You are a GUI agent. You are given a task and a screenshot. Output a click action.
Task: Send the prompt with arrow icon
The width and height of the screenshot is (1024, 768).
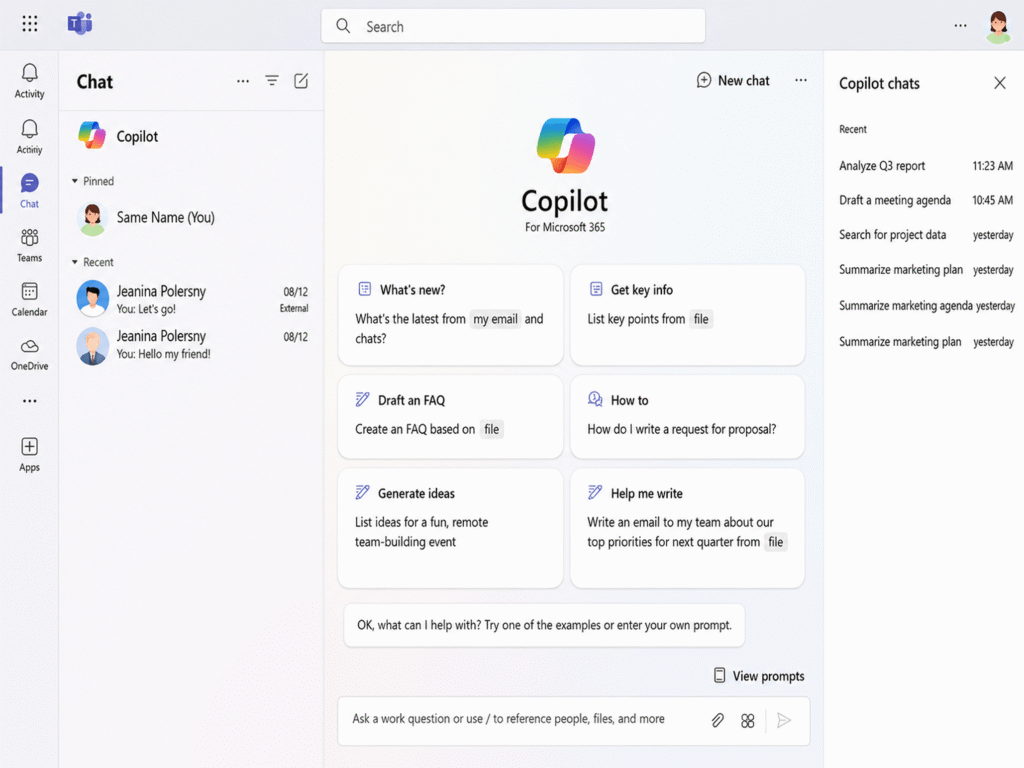pos(784,720)
